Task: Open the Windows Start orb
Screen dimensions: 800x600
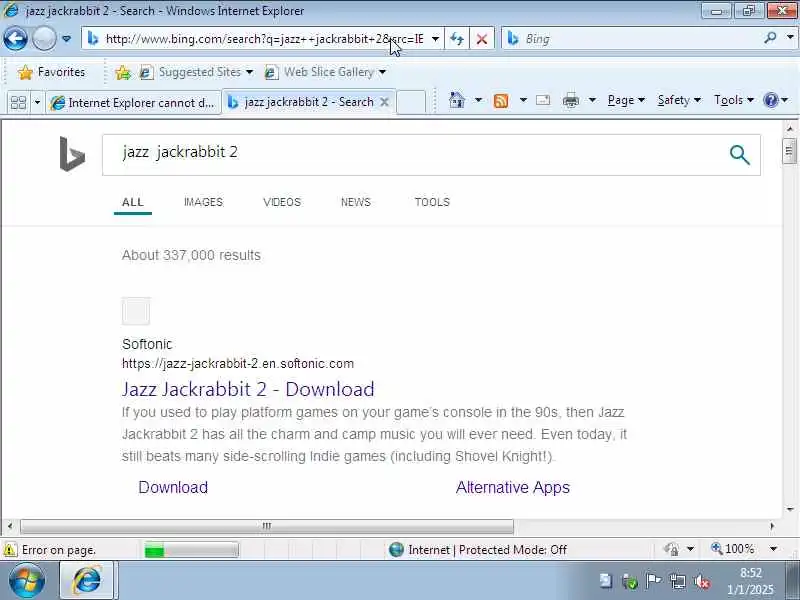Action: [27, 581]
